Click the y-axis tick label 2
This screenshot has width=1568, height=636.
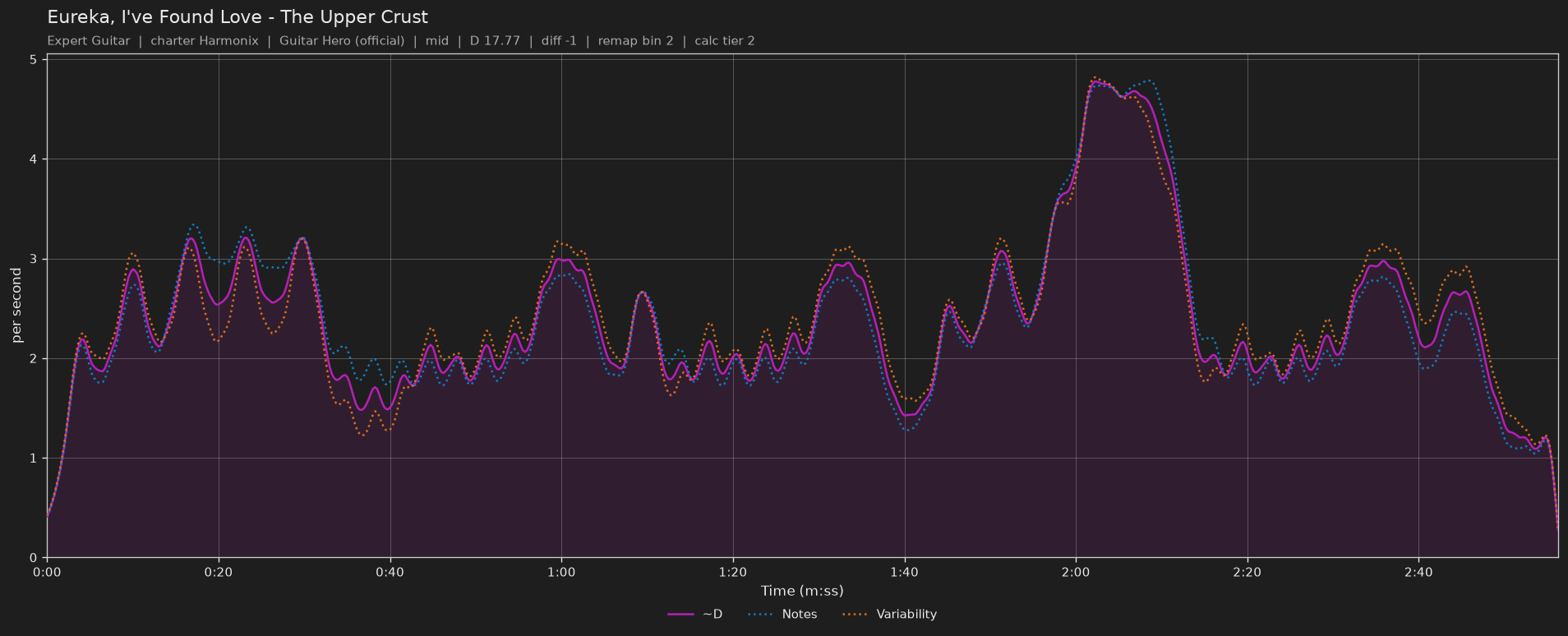(33, 359)
